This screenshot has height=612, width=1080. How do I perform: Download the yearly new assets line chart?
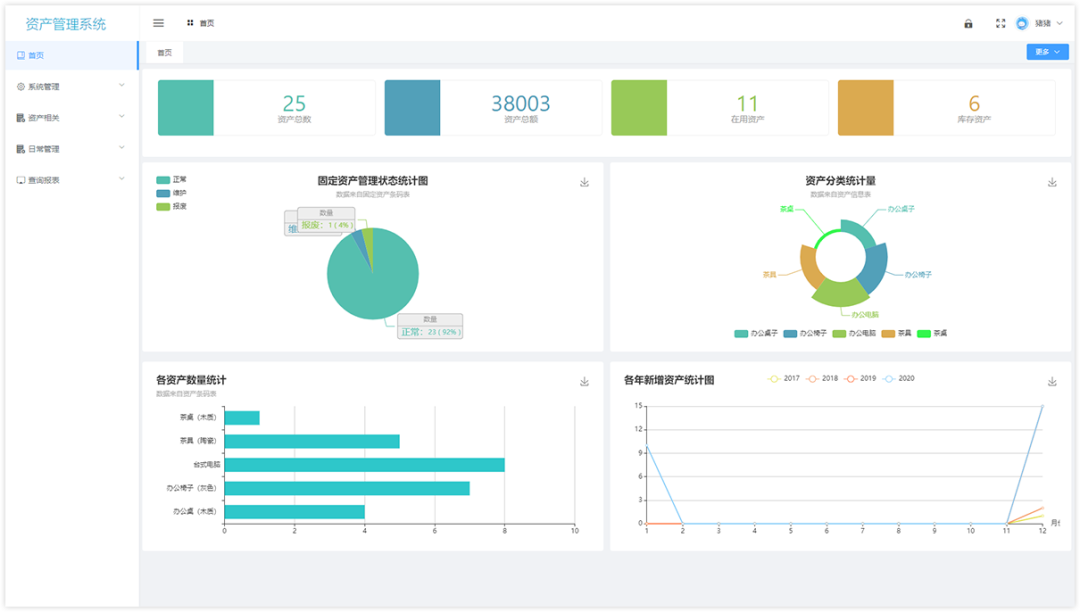click(x=1052, y=381)
